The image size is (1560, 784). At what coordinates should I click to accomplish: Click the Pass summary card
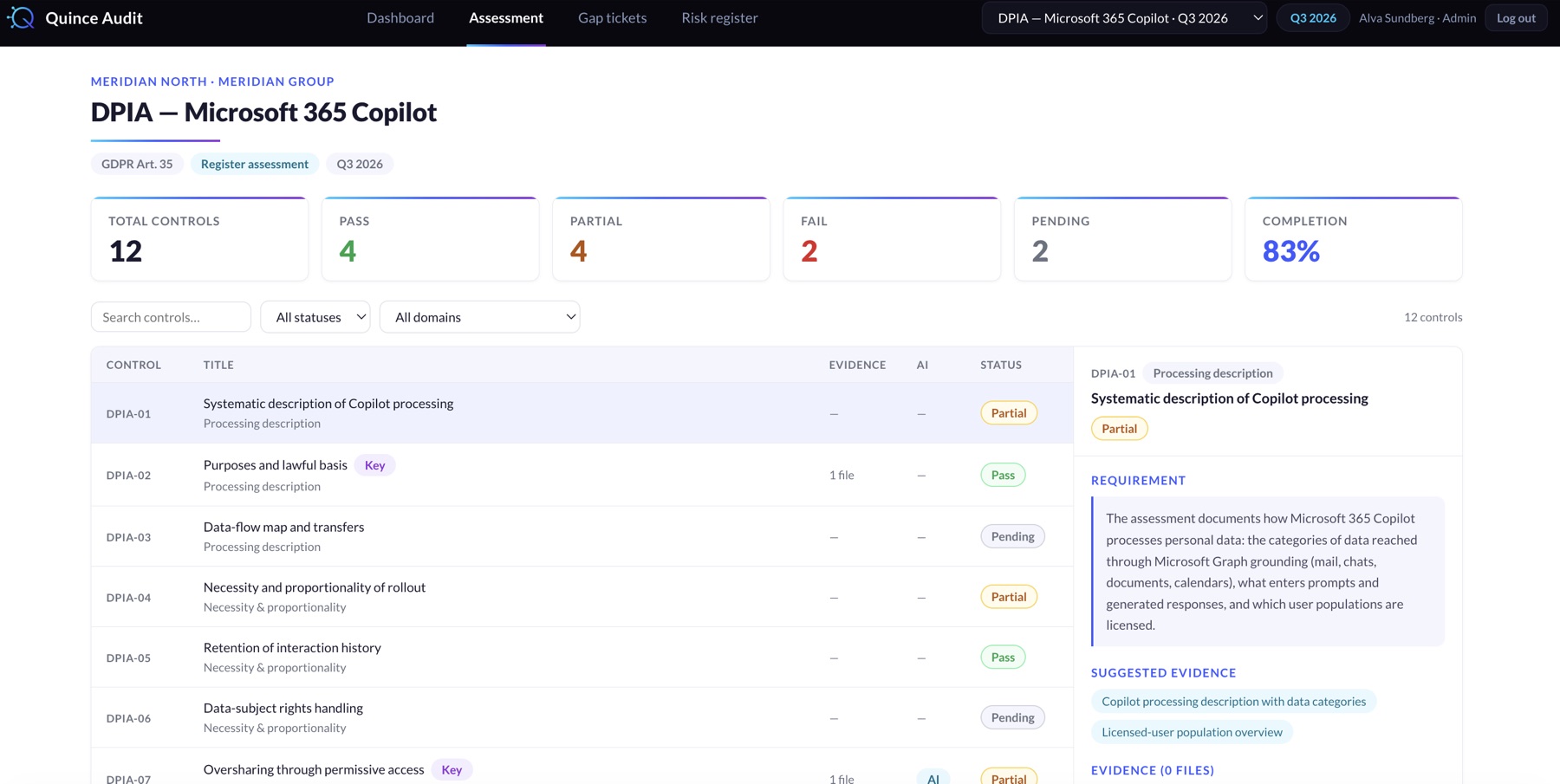[431, 239]
